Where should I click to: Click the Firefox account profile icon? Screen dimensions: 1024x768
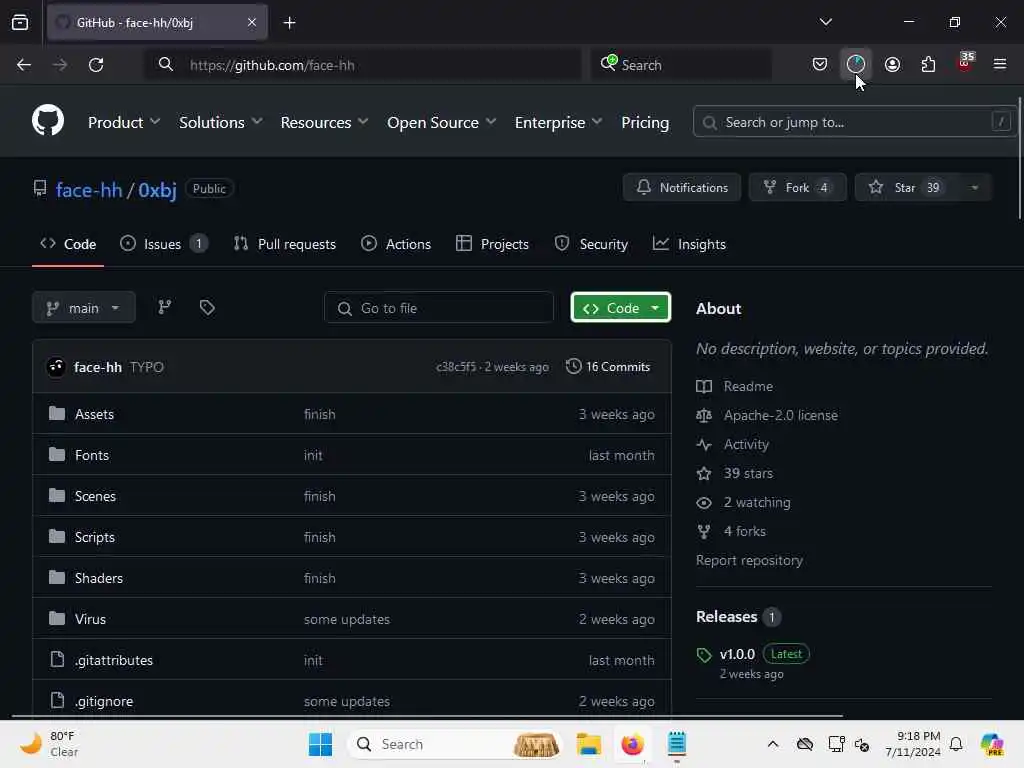[x=892, y=64]
